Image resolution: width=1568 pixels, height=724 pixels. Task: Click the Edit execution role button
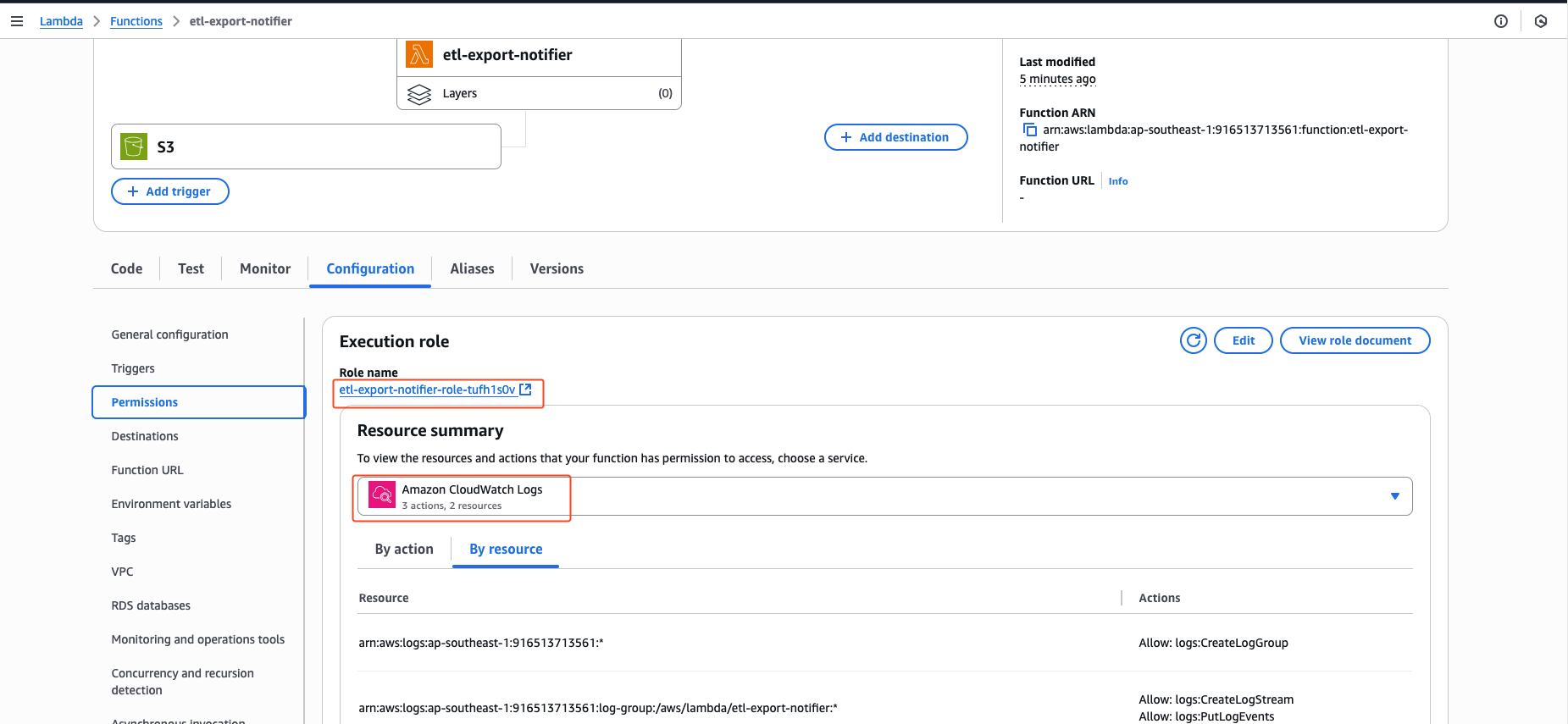pyautogui.click(x=1244, y=340)
